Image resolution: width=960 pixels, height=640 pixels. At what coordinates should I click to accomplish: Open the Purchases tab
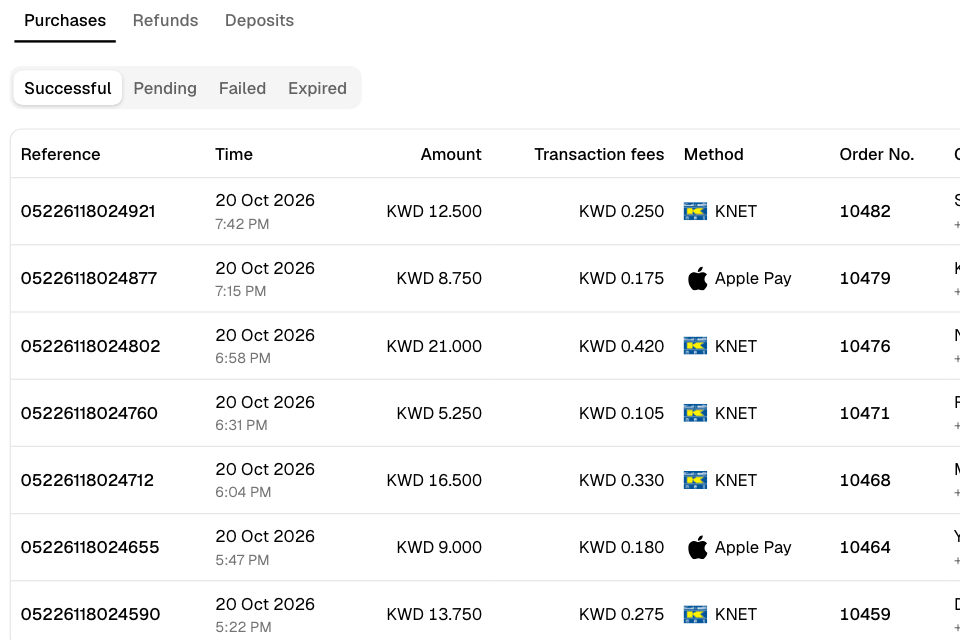click(65, 20)
